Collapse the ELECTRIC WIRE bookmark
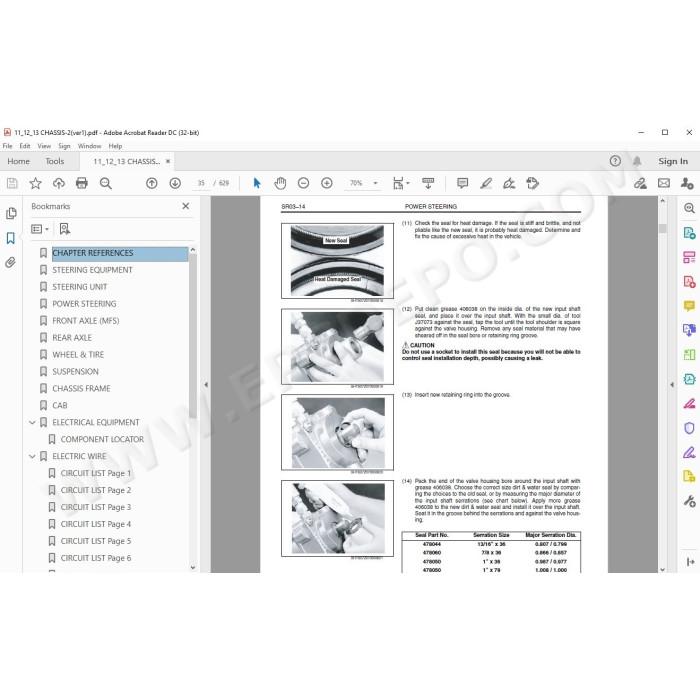The height and width of the screenshot is (700, 700). [32, 456]
